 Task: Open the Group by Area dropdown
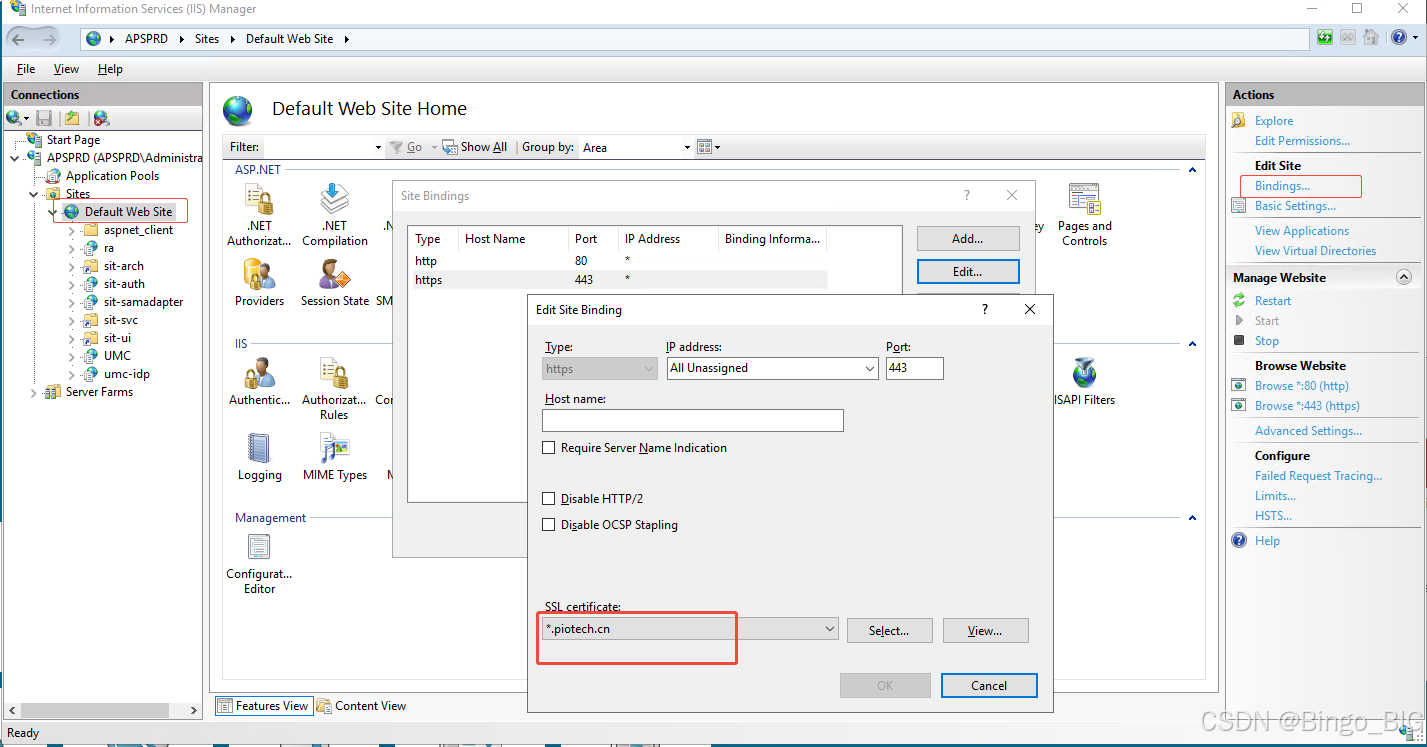[x=687, y=148]
